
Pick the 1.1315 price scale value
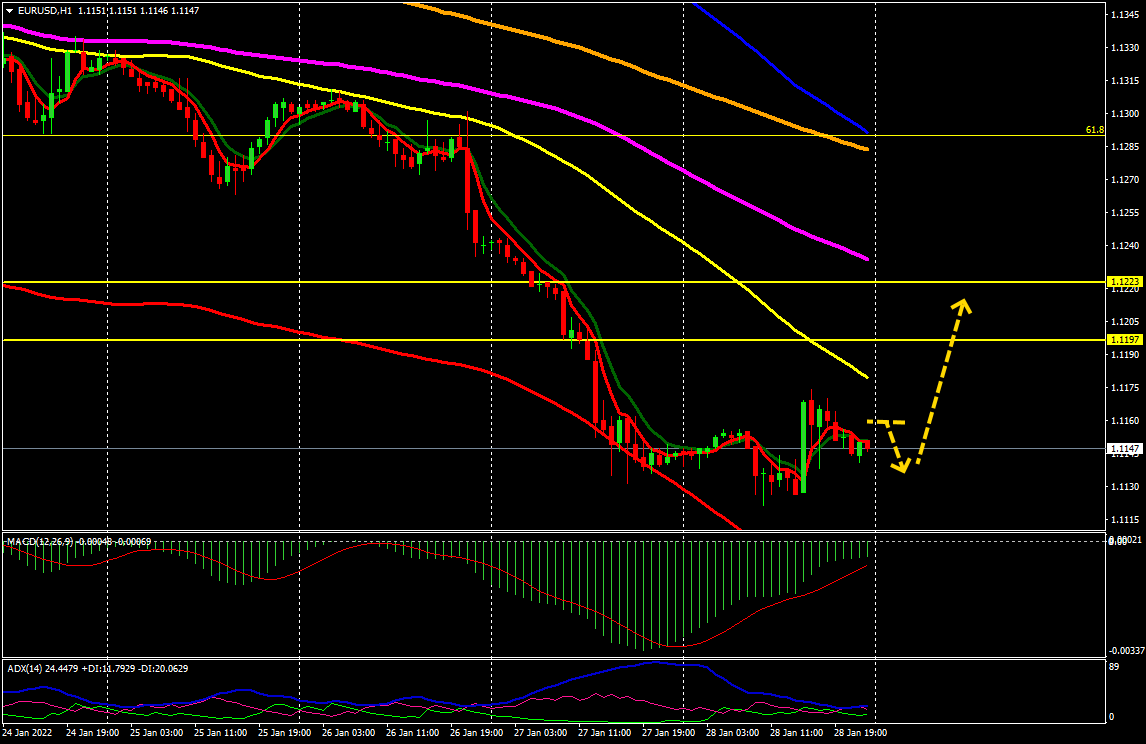1125,80
